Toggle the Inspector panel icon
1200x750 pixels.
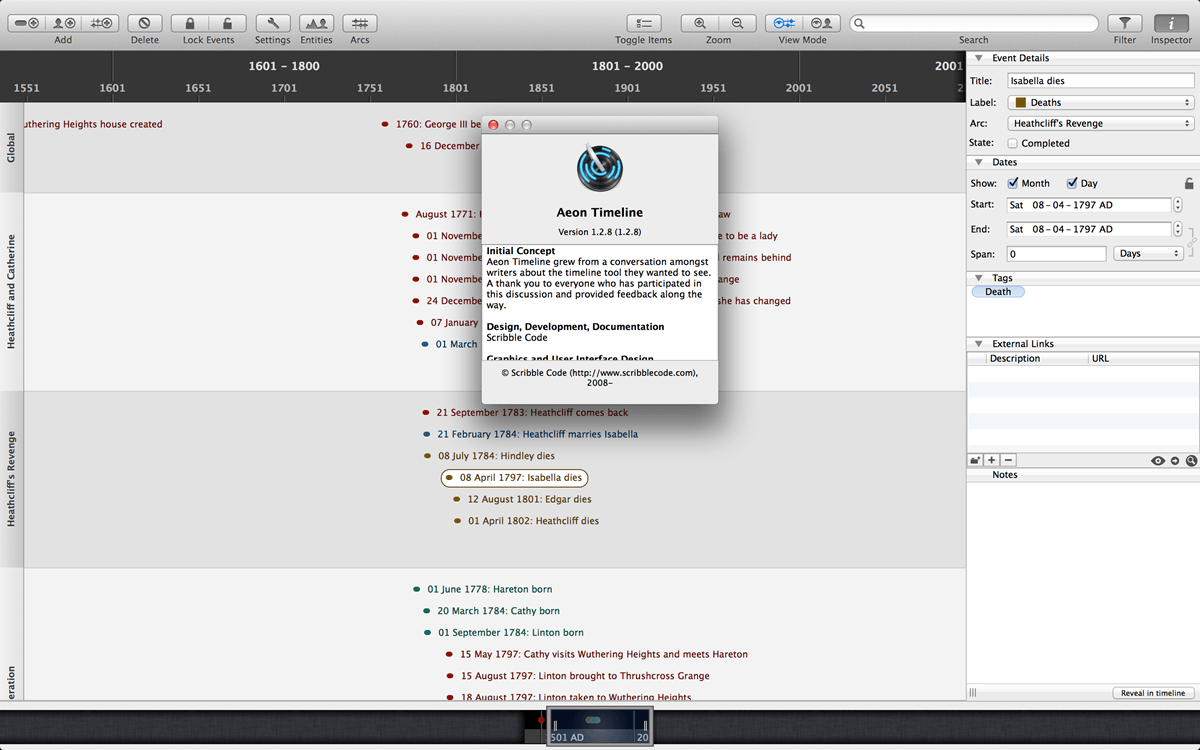1171,23
